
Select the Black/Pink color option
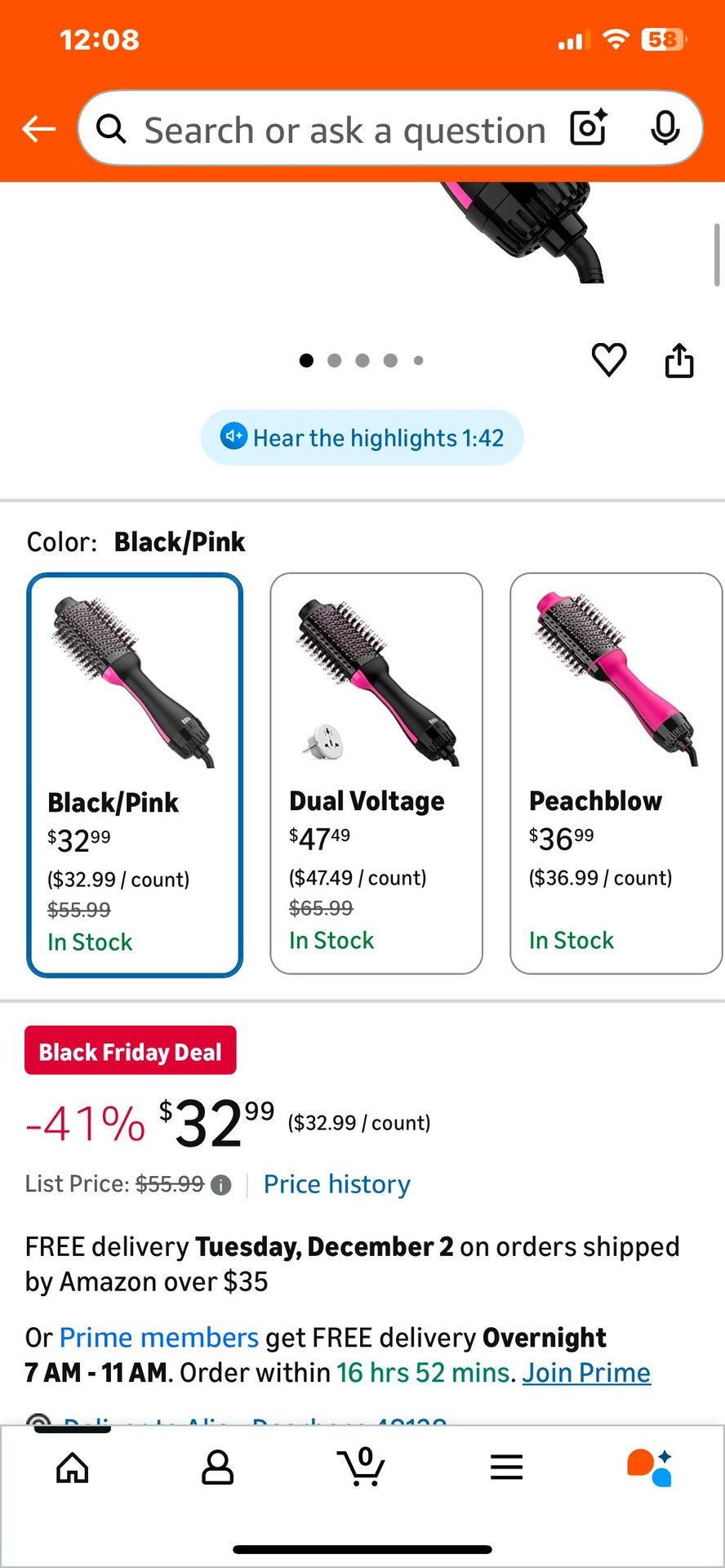[135, 774]
